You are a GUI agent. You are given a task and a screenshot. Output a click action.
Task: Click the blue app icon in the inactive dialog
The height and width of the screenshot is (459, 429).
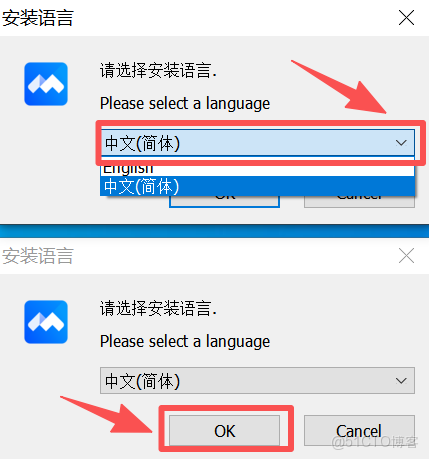pyautogui.click(x=46, y=322)
